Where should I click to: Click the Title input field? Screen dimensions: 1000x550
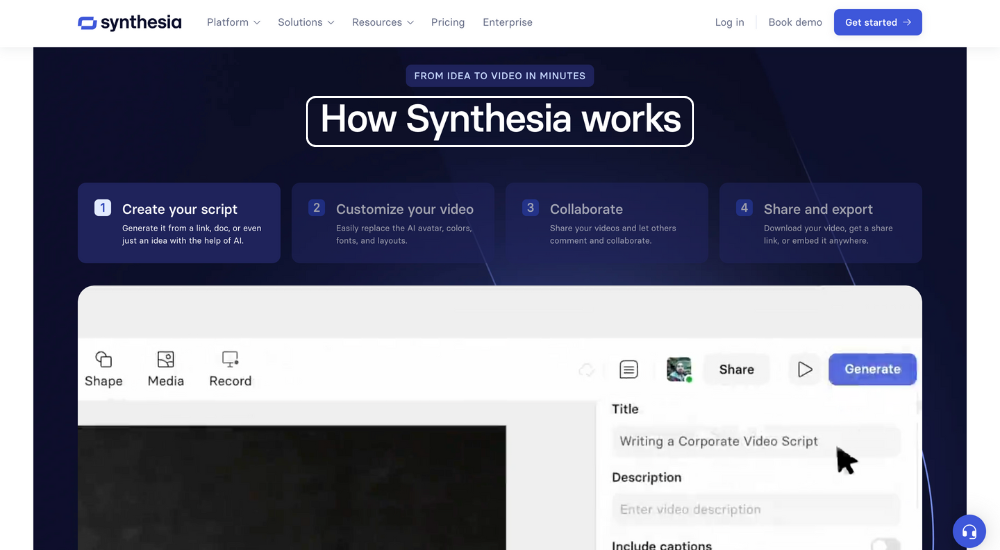(x=756, y=442)
